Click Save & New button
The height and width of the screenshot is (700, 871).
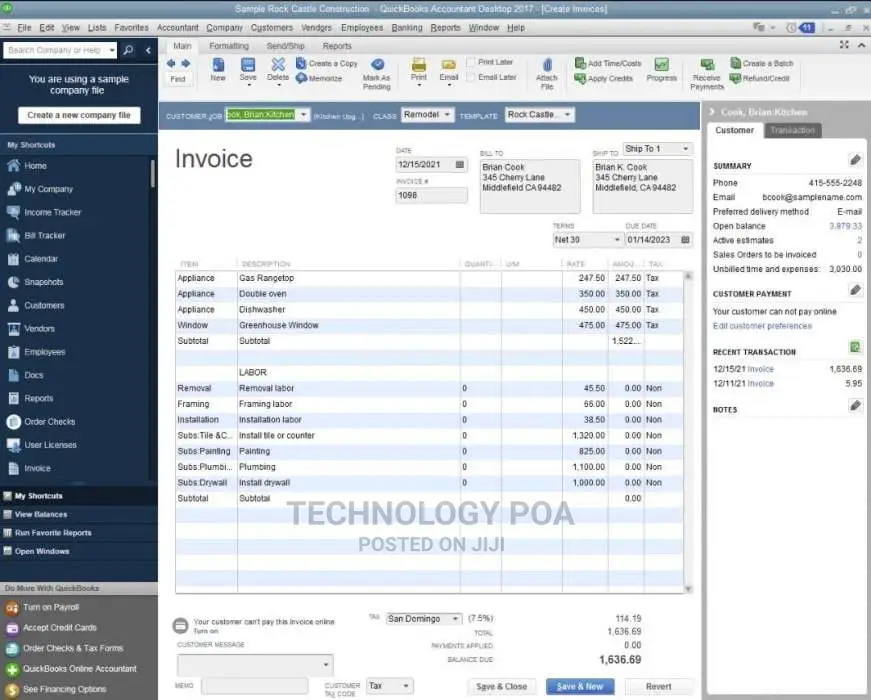(580, 687)
